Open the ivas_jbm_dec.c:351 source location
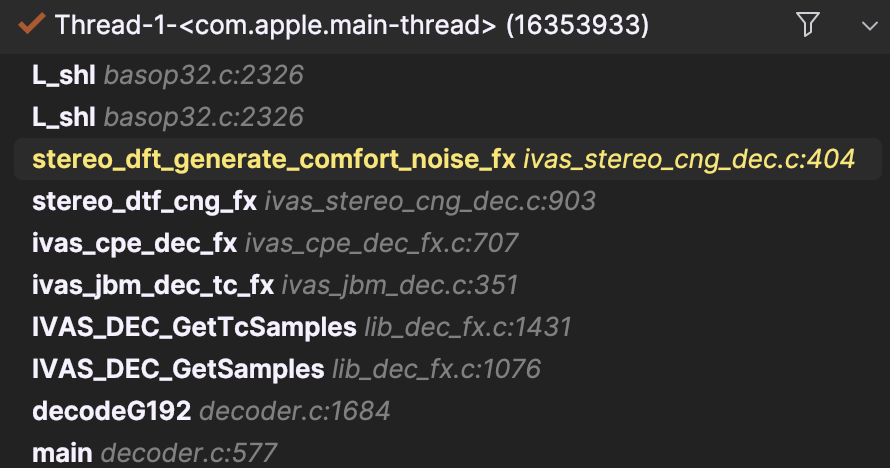The width and height of the screenshot is (890, 468). click(400, 285)
